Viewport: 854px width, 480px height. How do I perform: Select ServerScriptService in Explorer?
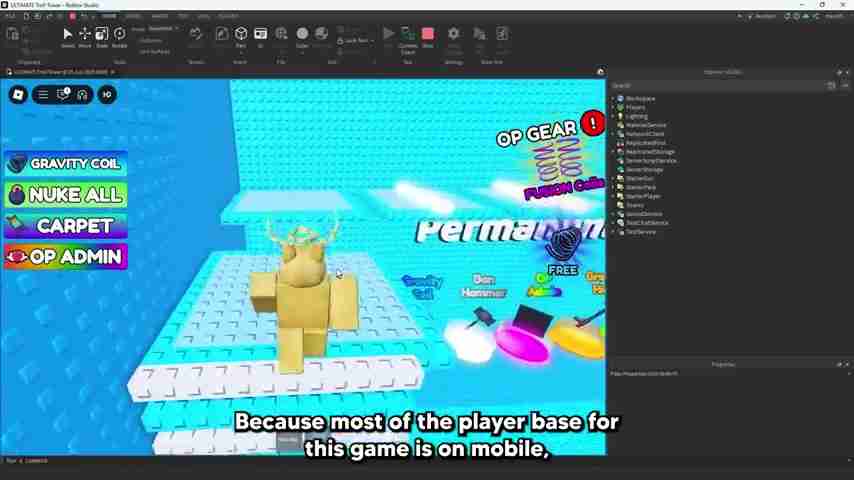651,161
